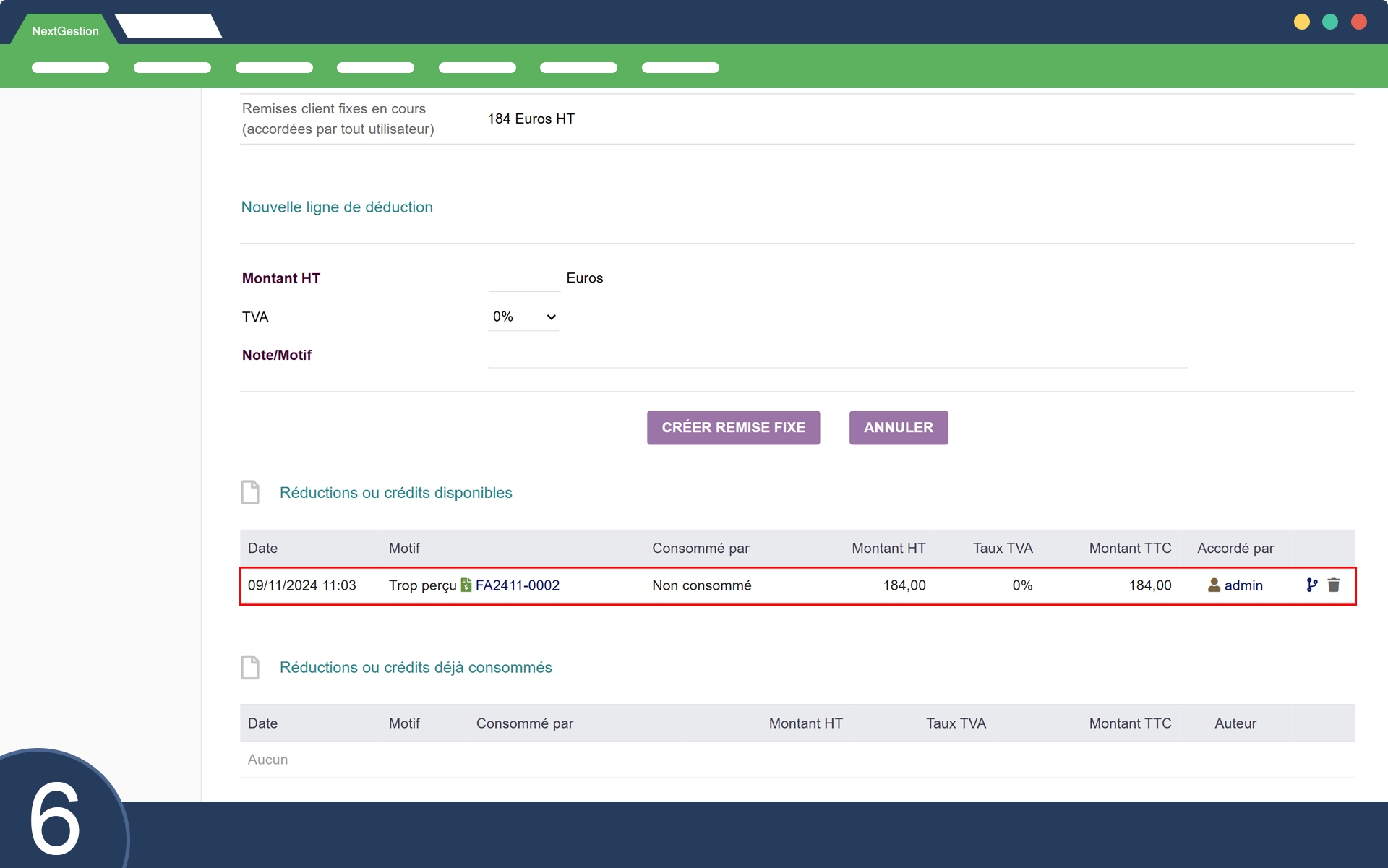The height and width of the screenshot is (868, 1388).
Task: Click the teal window control dot
Action: pos(1330,22)
